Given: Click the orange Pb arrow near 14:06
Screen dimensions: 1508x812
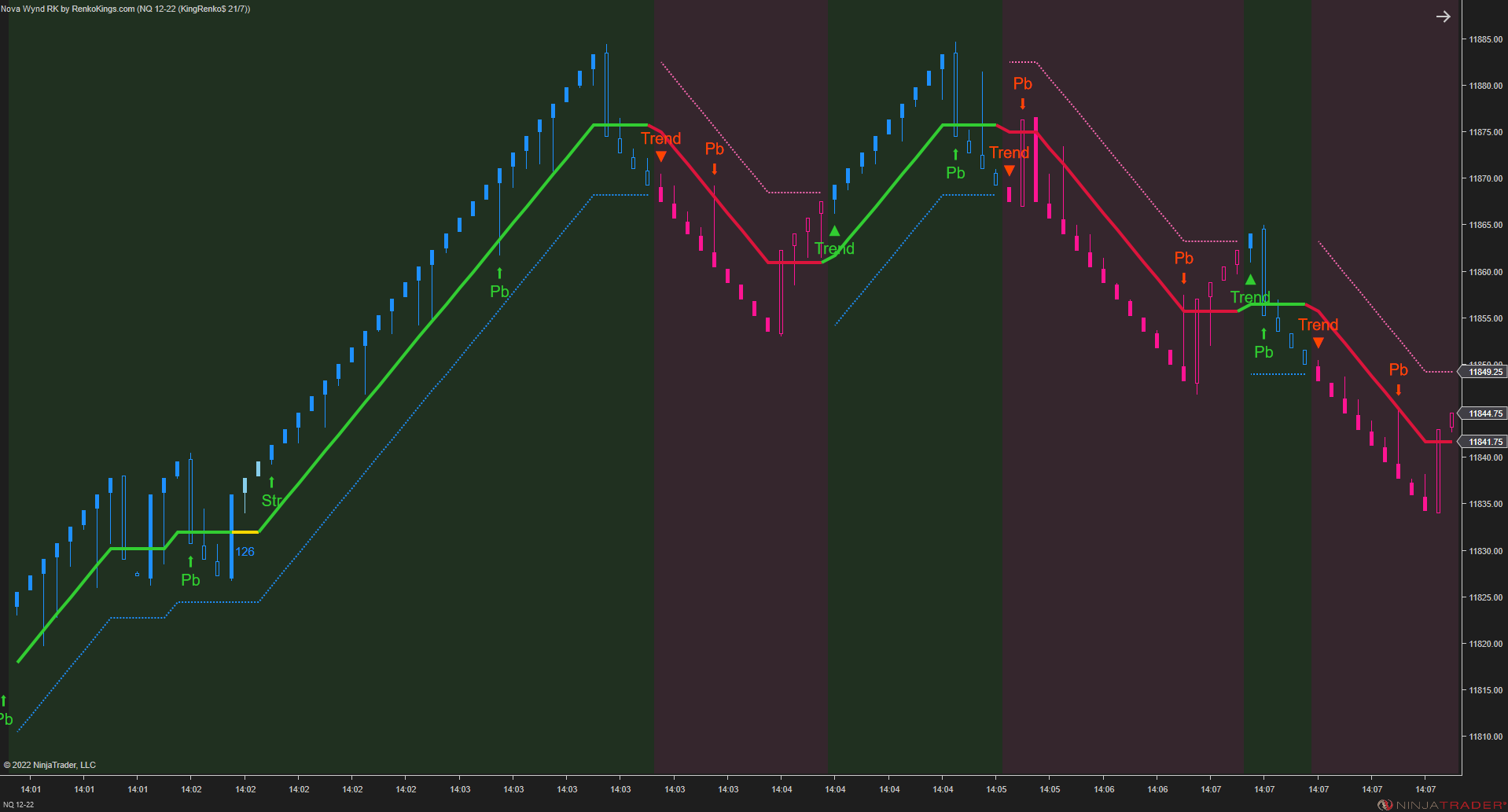Looking at the screenshot, I should click(x=1183, y=277).
